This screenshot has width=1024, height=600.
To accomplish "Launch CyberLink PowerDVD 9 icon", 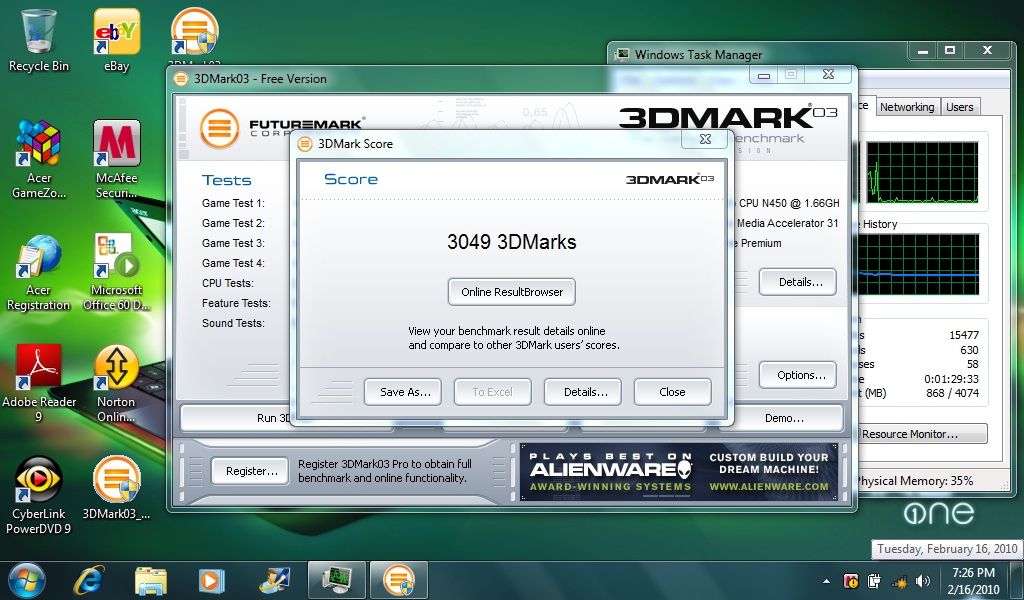I will 39,496.
